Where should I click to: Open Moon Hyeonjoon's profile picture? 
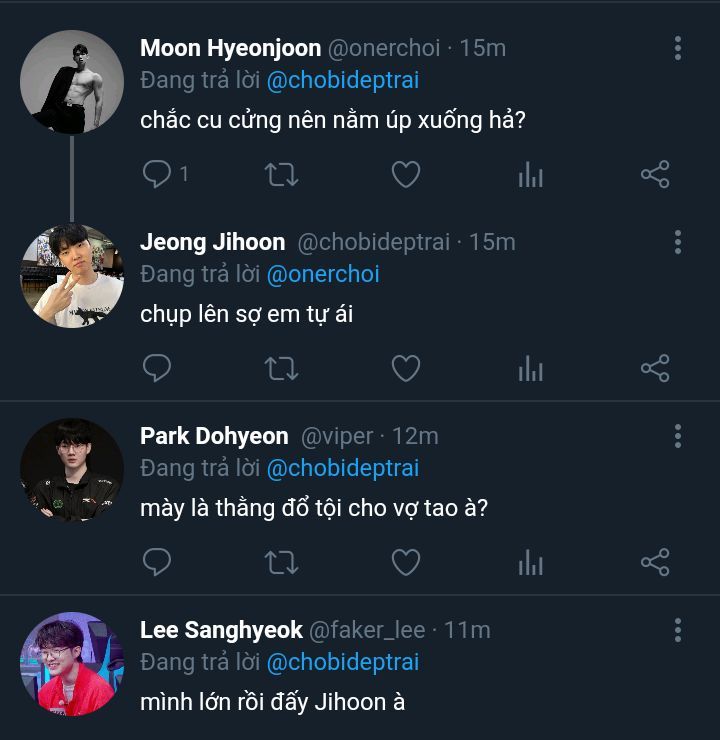[72, 82]
